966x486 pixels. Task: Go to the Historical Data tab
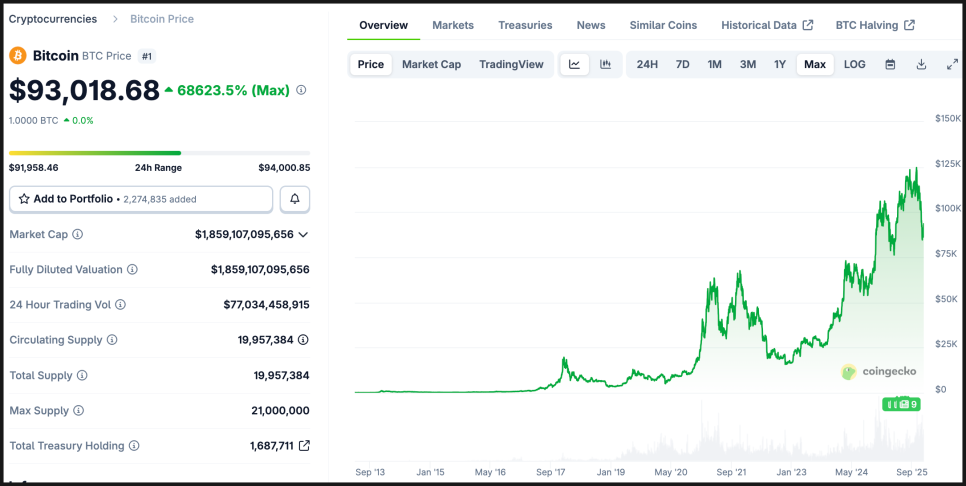pos(766,25)
